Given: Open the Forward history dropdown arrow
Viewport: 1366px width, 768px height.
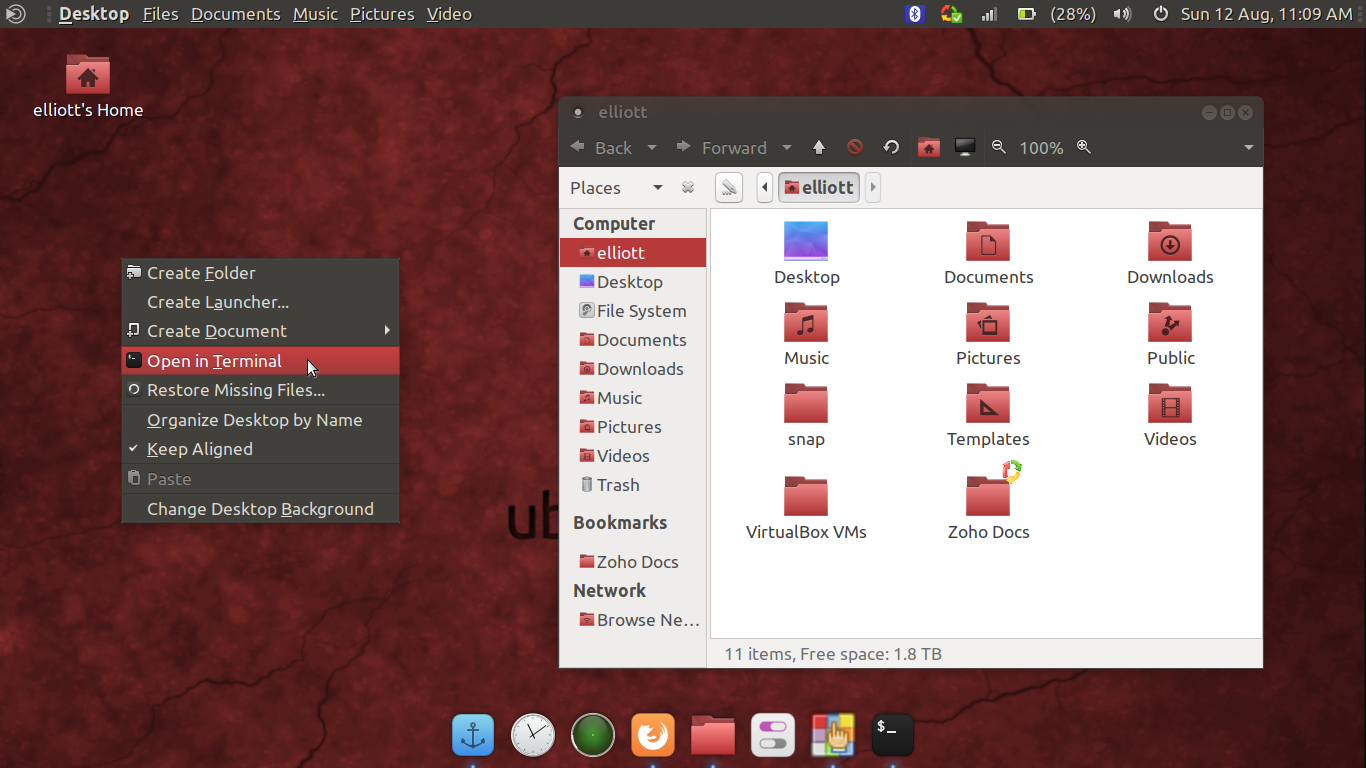Looking at the screenshot, I should click(787, 147).
